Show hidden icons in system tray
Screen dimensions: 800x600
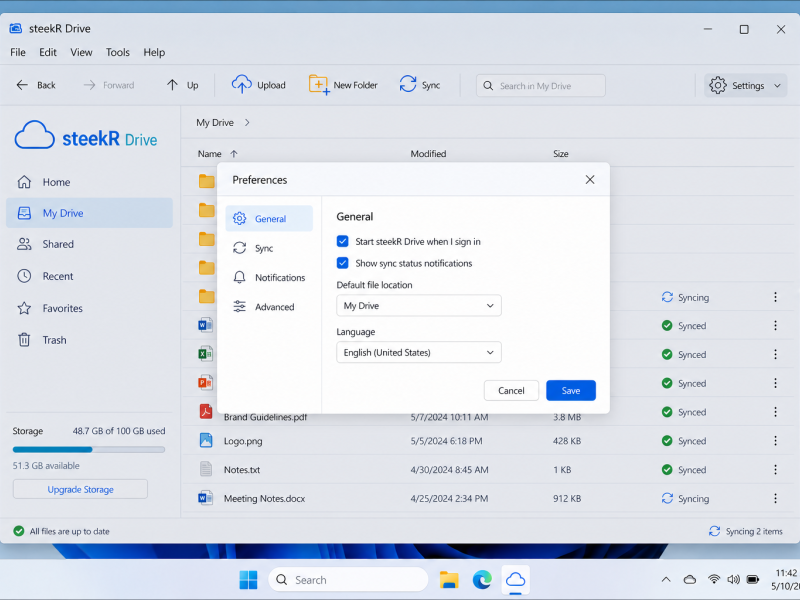point(666,580)
